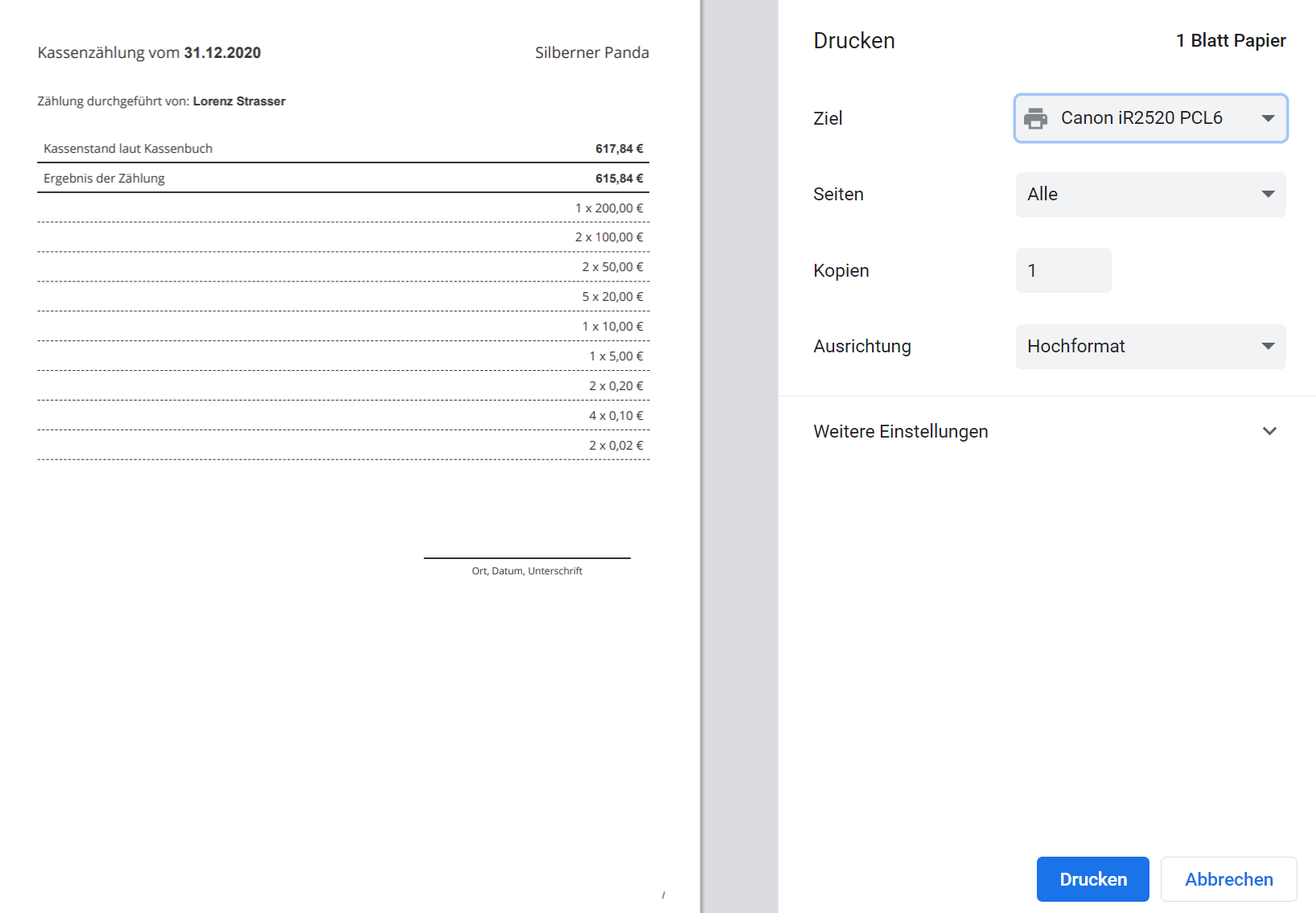The height and width of the screenshot is (913, 1316).
Task: Cancel printing with the Abbrechen button
Action: (x=1228, y=879)
